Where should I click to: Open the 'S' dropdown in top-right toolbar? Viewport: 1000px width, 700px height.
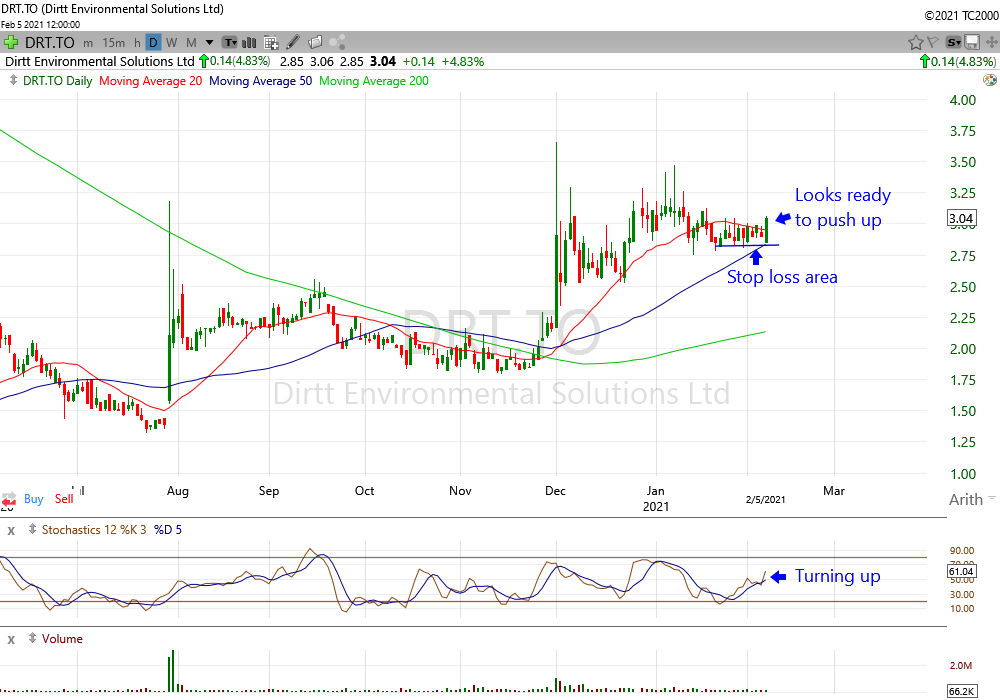[x=953, y=43]
